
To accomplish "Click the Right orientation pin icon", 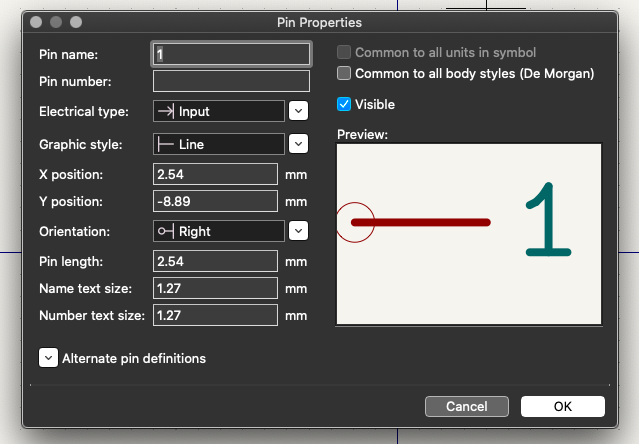I will point(166,231).
